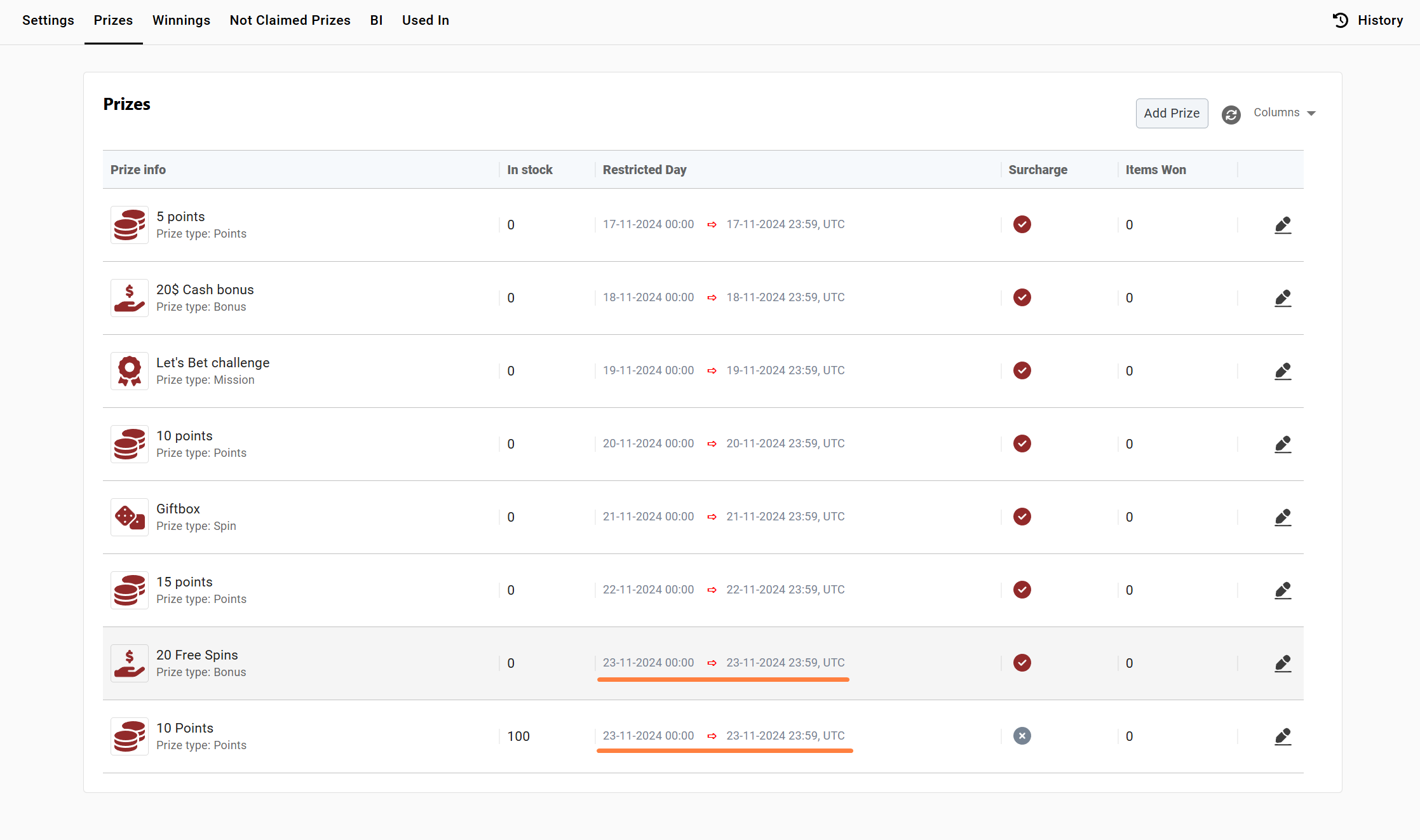Open the History clock icon
The height and width of the screenshot is (840, 1420).
[x=1341, y=20]
